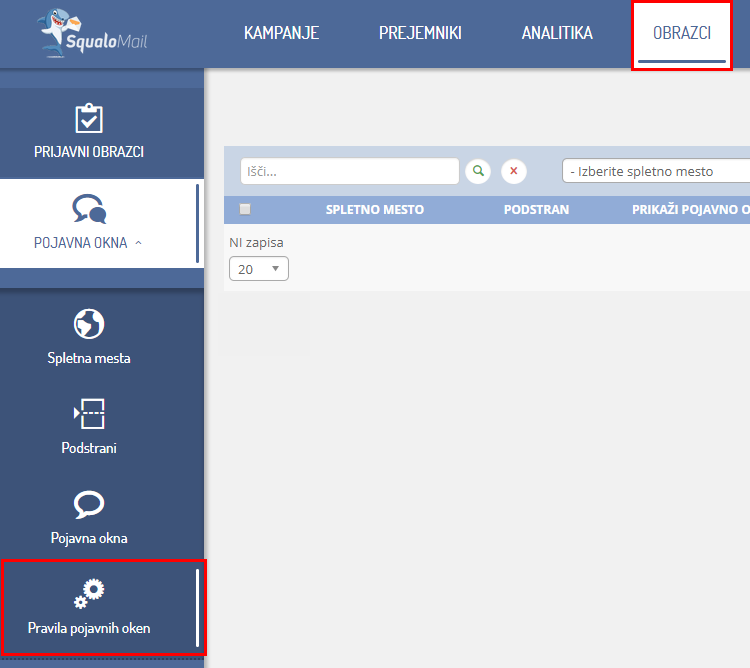Select the Obrazci tab
The height and width of the screenshot is (668, 750).
click(682, 33)
